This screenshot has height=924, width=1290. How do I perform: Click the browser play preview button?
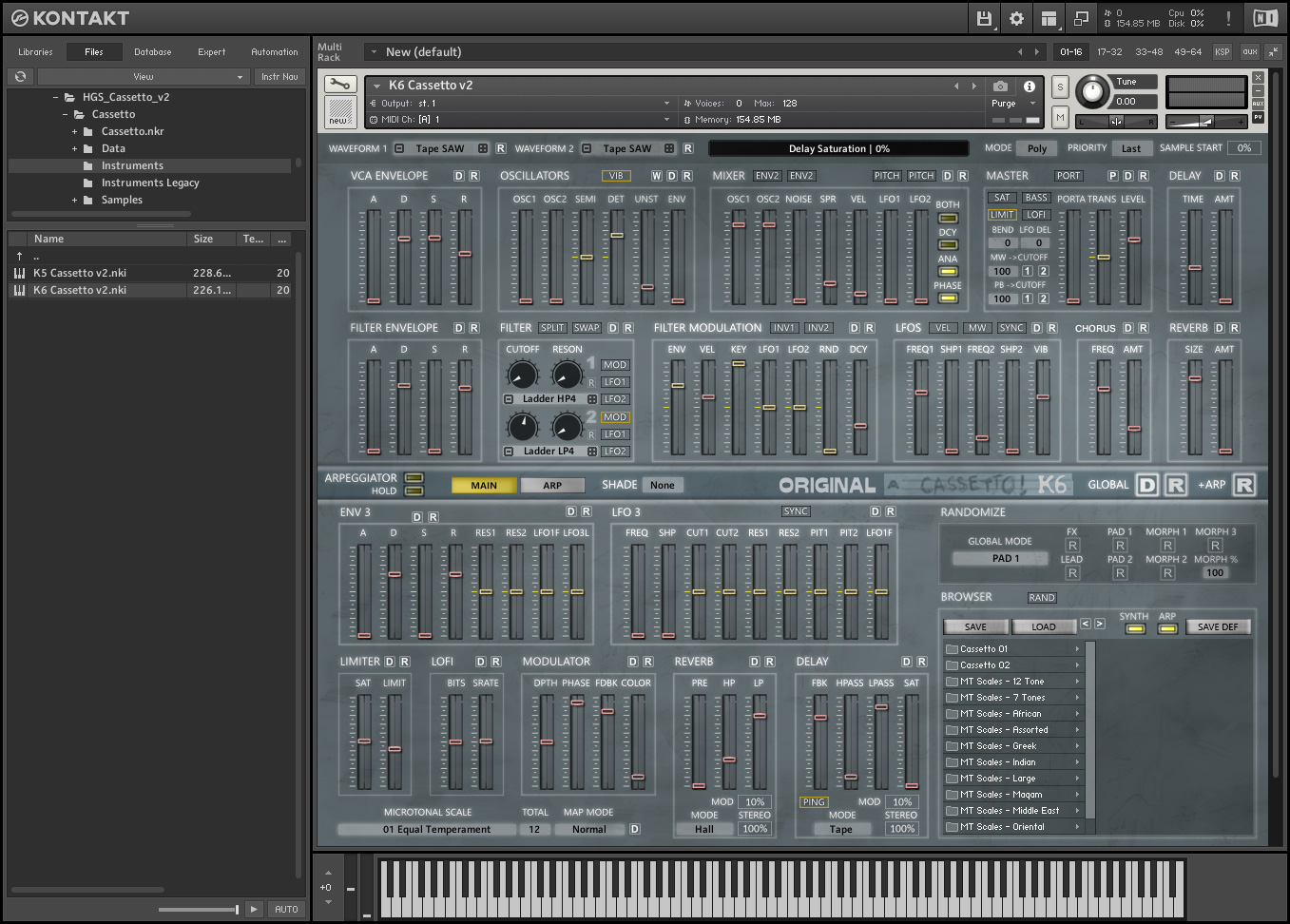coord(254,909)
